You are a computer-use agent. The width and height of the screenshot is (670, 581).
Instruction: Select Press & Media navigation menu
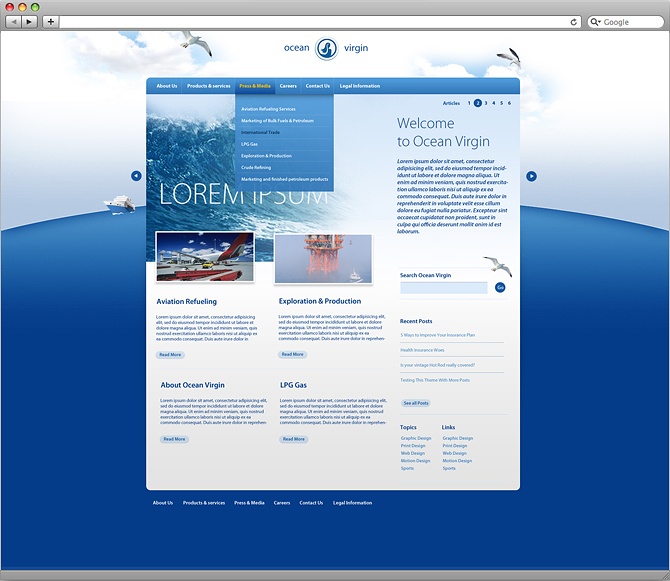pyautogui.click(x=255, y=86)
